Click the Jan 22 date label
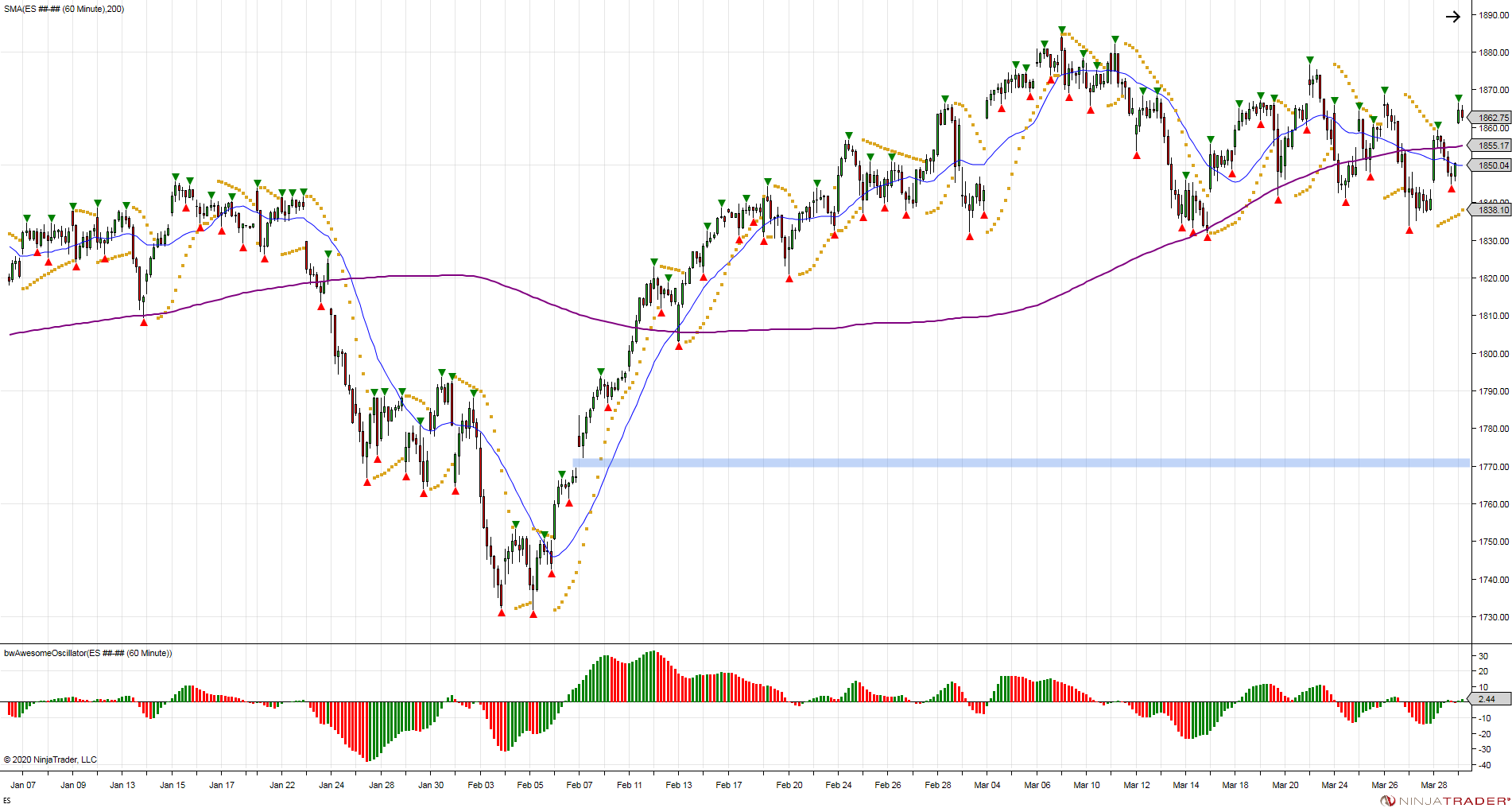This screenshot has width=1512, height=808. 282,785
